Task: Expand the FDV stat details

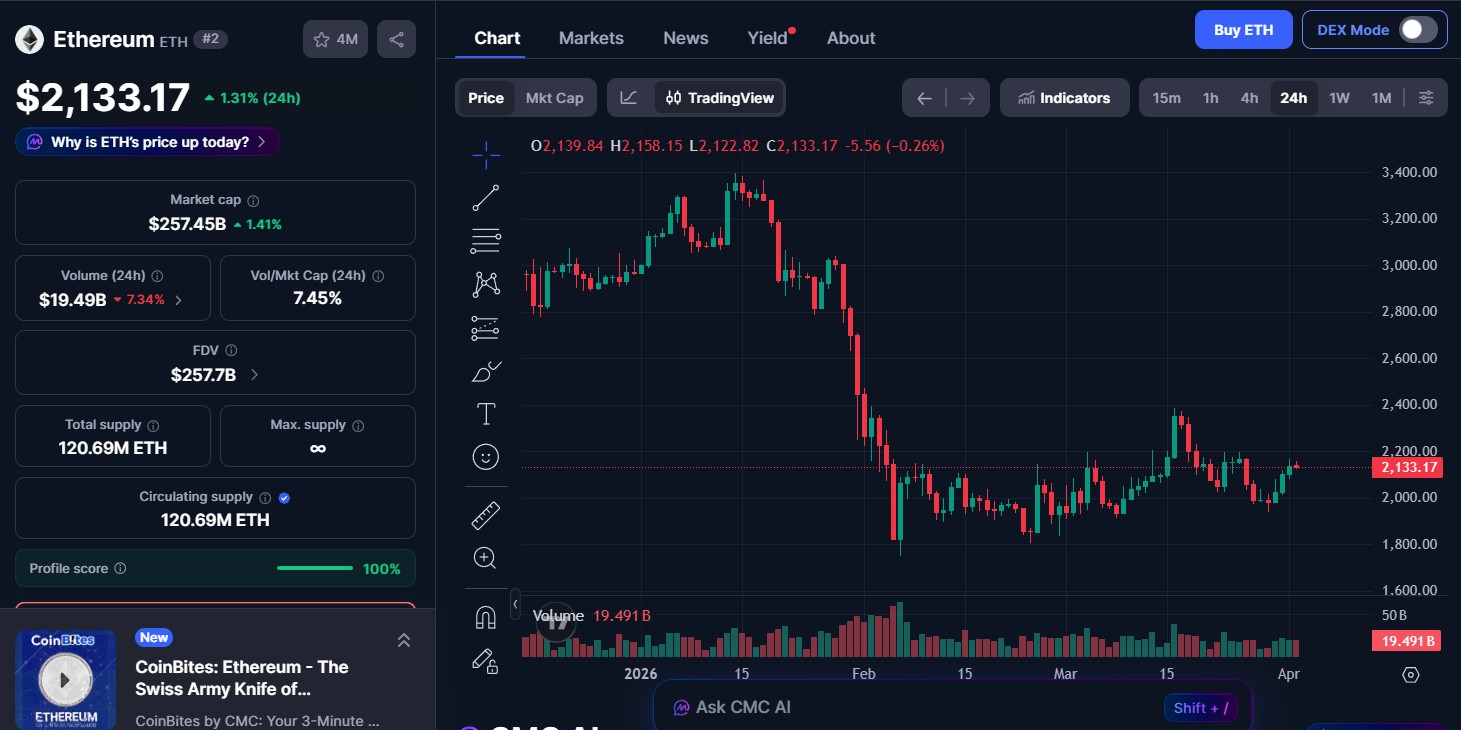Action: (253, 374)
